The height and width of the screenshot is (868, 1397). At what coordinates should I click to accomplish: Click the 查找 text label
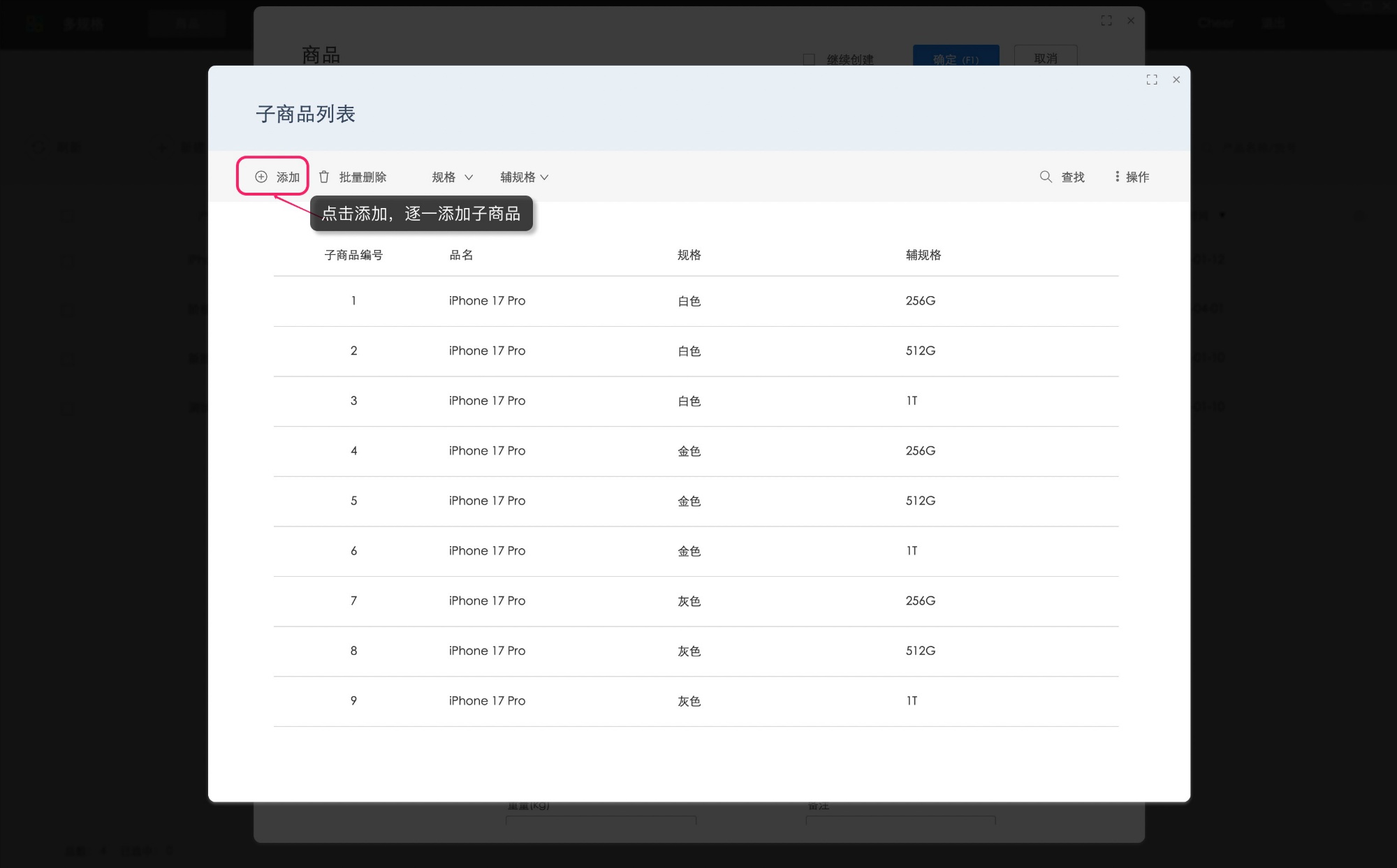click(x=1073, y=177)
